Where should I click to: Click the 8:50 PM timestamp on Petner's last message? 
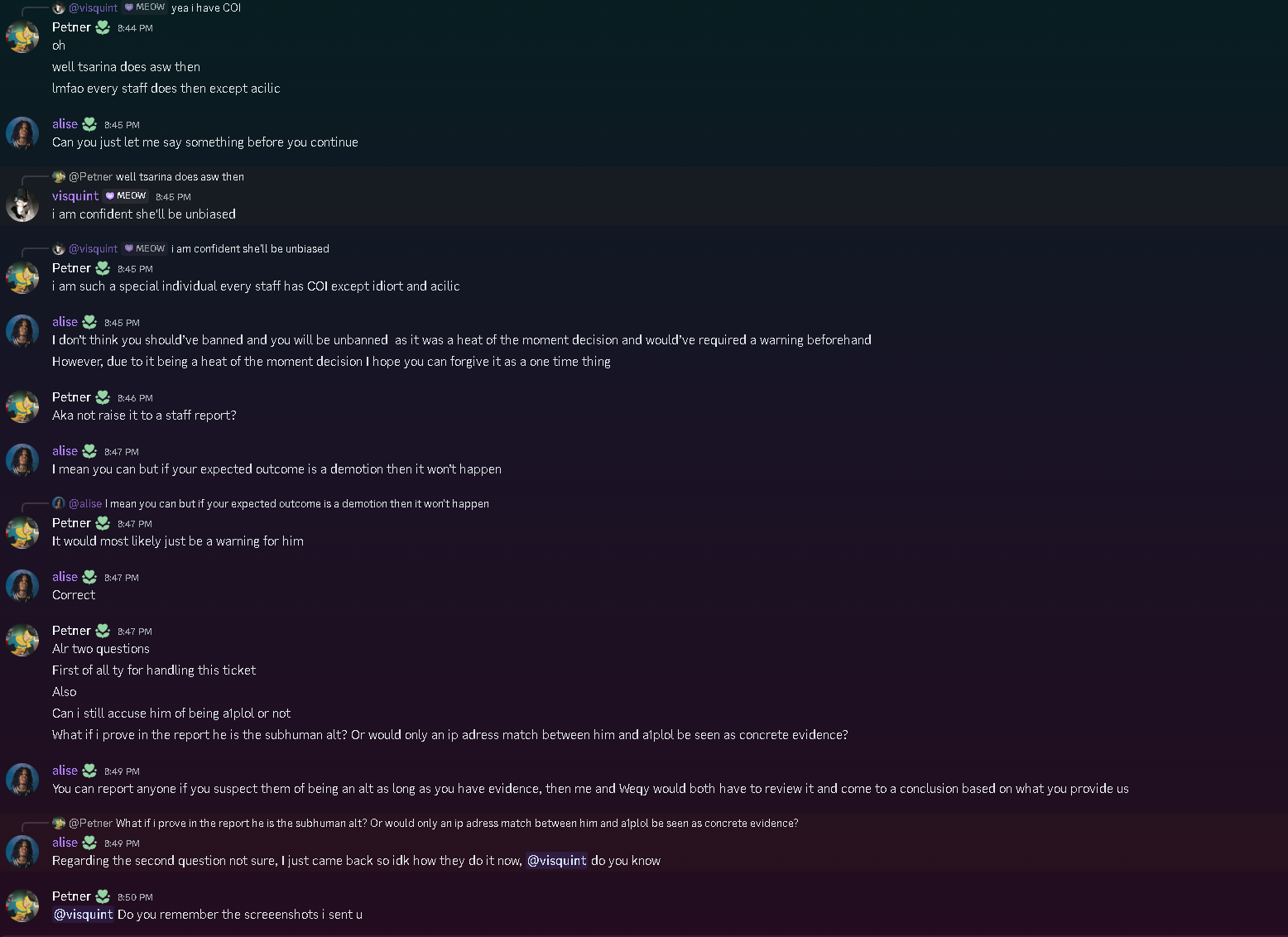tap(135, 897)
